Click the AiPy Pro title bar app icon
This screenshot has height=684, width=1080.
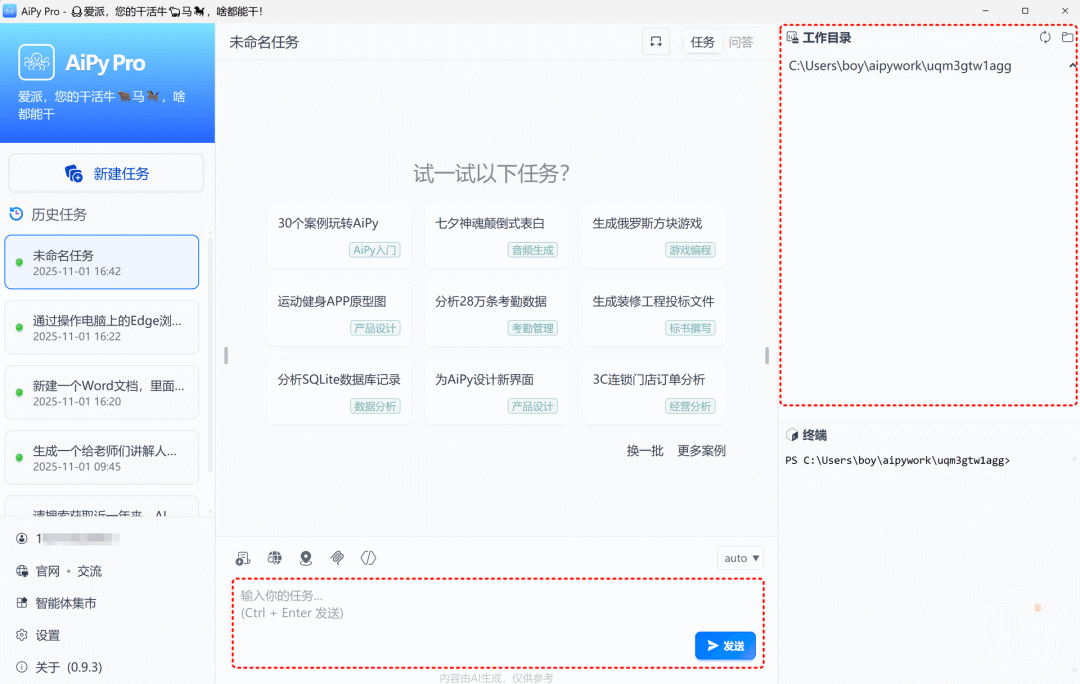click(x=10, y=11)
